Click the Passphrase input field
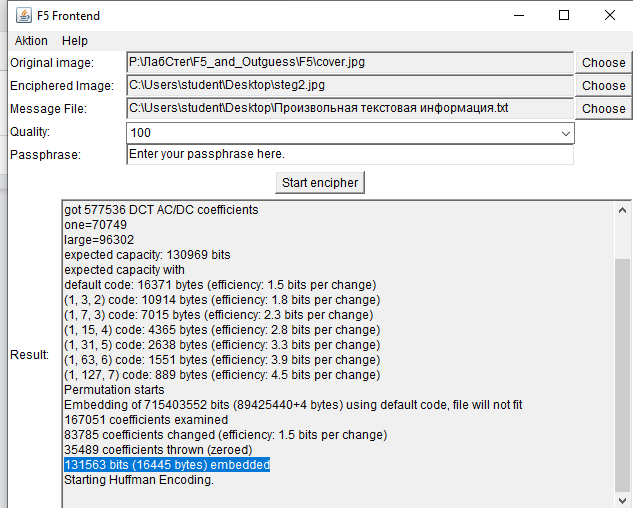633x508 pixels. [x=350, y=155]
